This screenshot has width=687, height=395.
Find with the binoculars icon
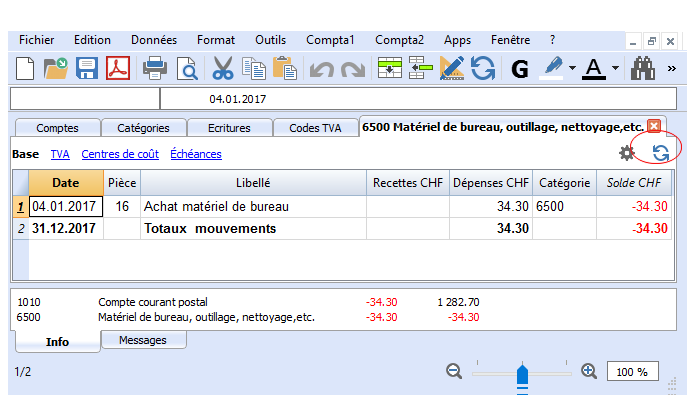[643, 68]
